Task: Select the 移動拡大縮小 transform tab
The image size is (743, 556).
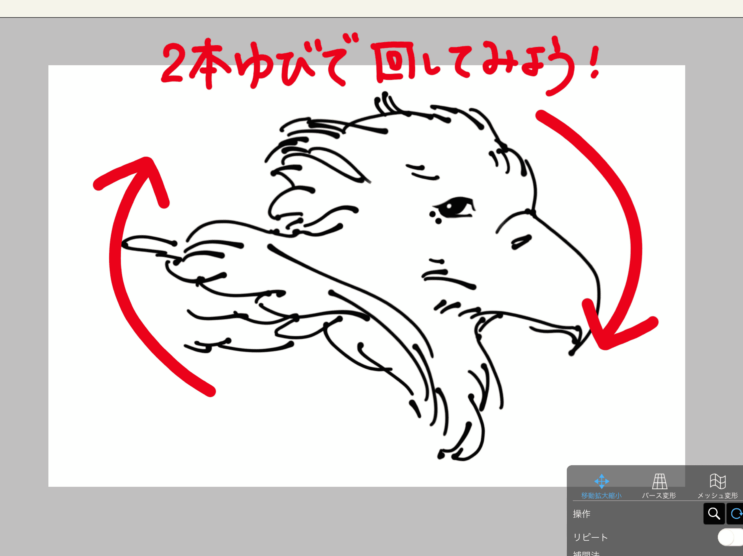Action: click(601, 486)
